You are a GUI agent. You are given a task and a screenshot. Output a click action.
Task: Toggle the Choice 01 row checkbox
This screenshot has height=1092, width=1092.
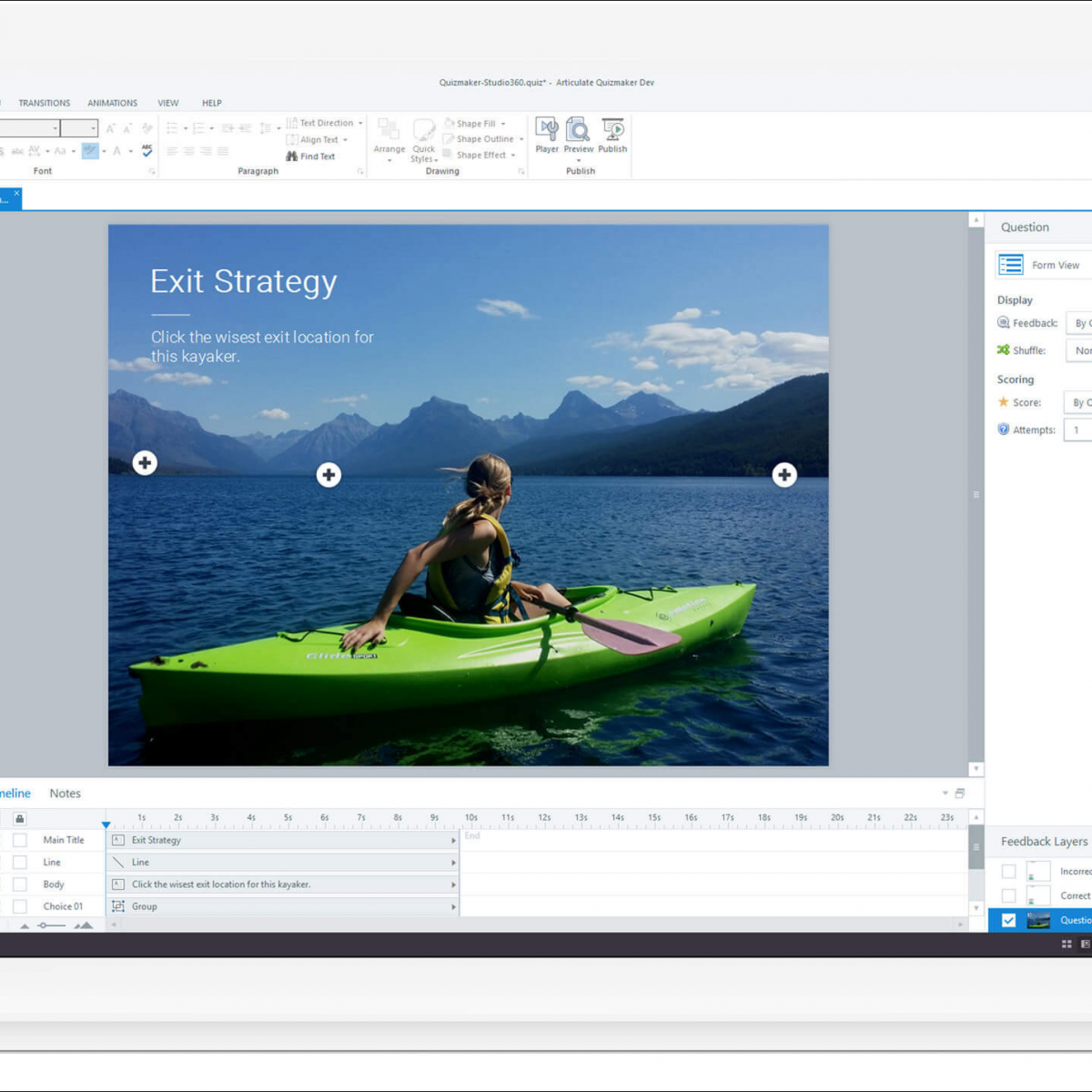pyautogui.click(x=20, y=906)
